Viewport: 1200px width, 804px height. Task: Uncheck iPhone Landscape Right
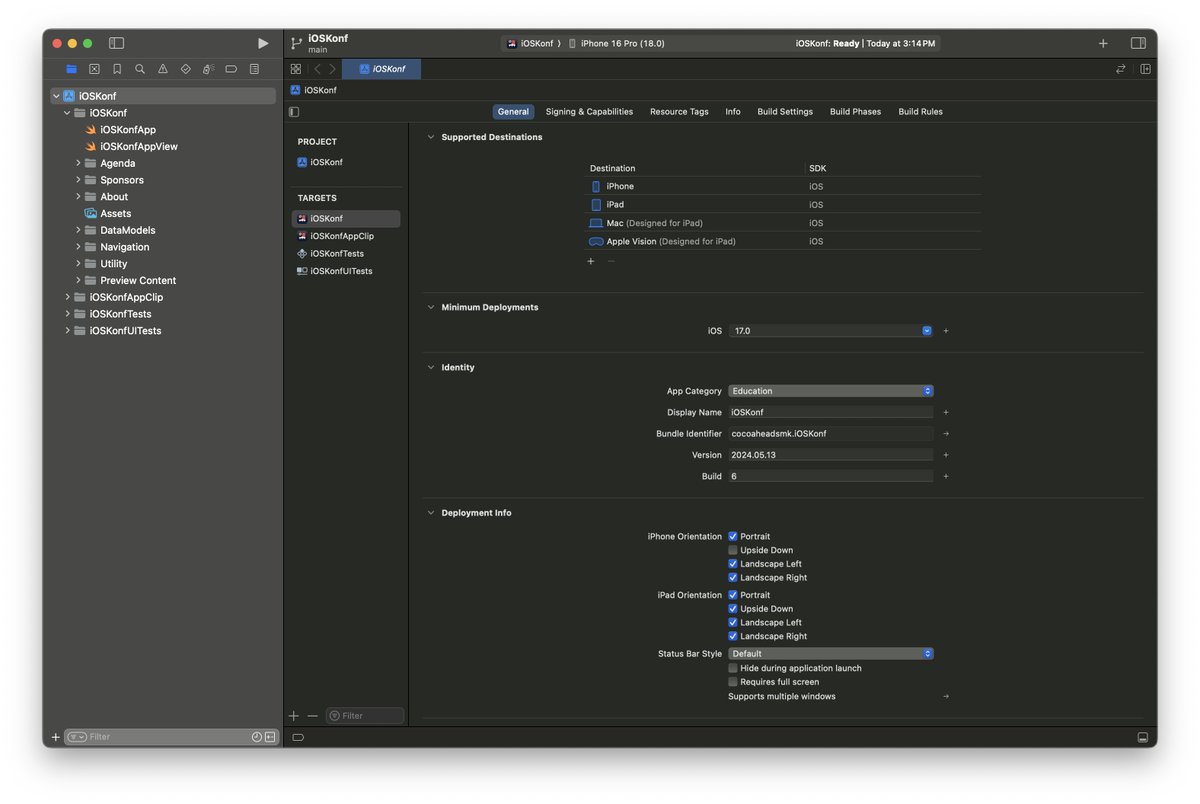click(733, 577)
